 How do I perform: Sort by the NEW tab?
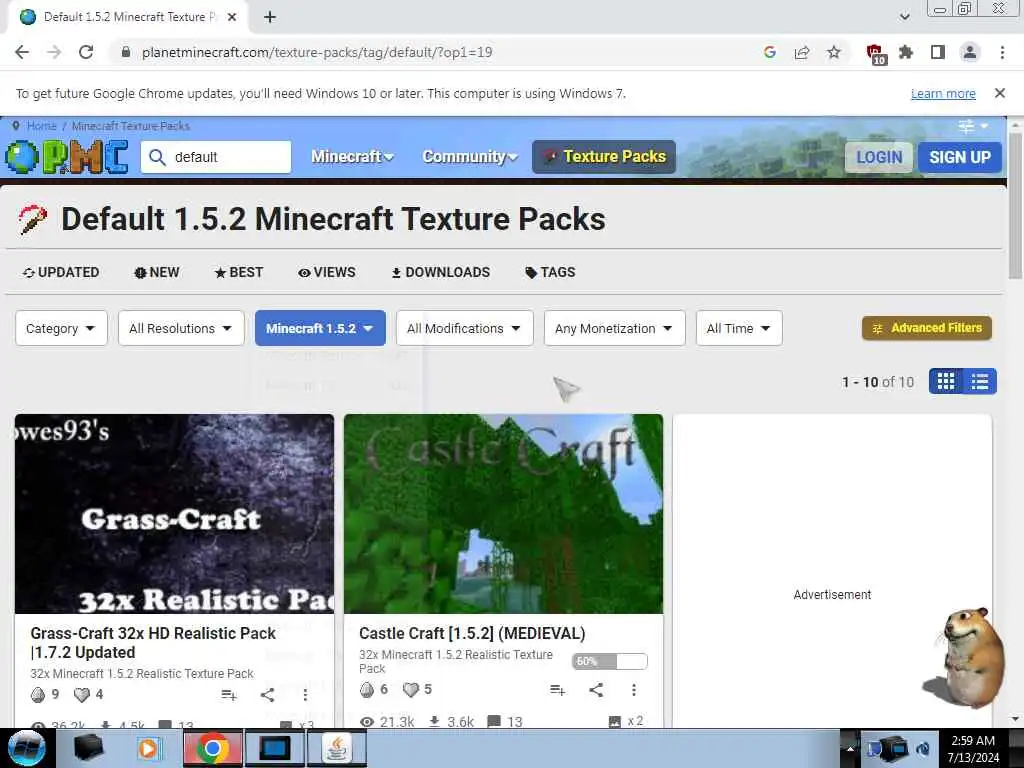tap(157, 272)
